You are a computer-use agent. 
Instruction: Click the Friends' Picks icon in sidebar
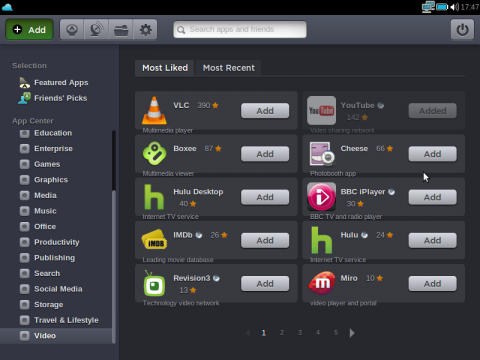(25, 98)
